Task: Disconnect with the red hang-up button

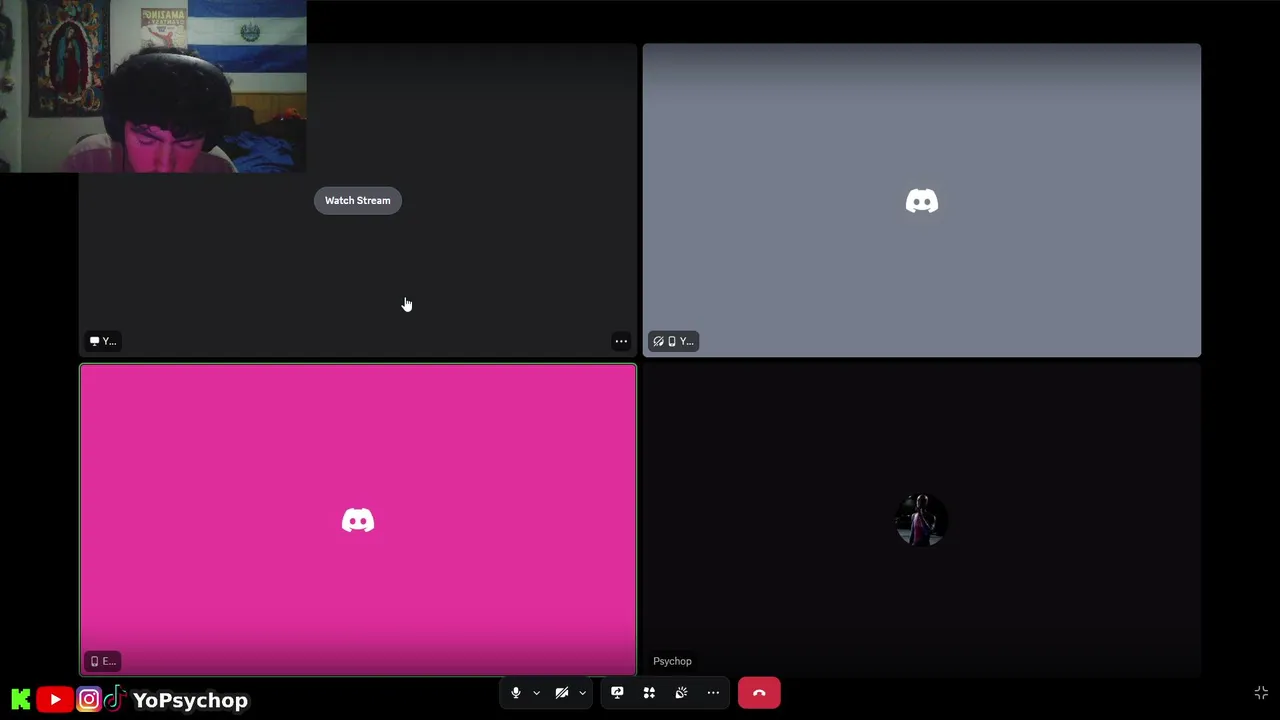Action: pyautogui.click(x=759, y=693)
